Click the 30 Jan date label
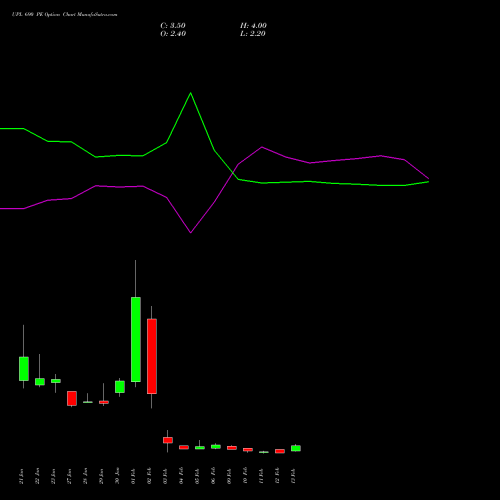Viewport: 500px width, 500px height. 118,476
